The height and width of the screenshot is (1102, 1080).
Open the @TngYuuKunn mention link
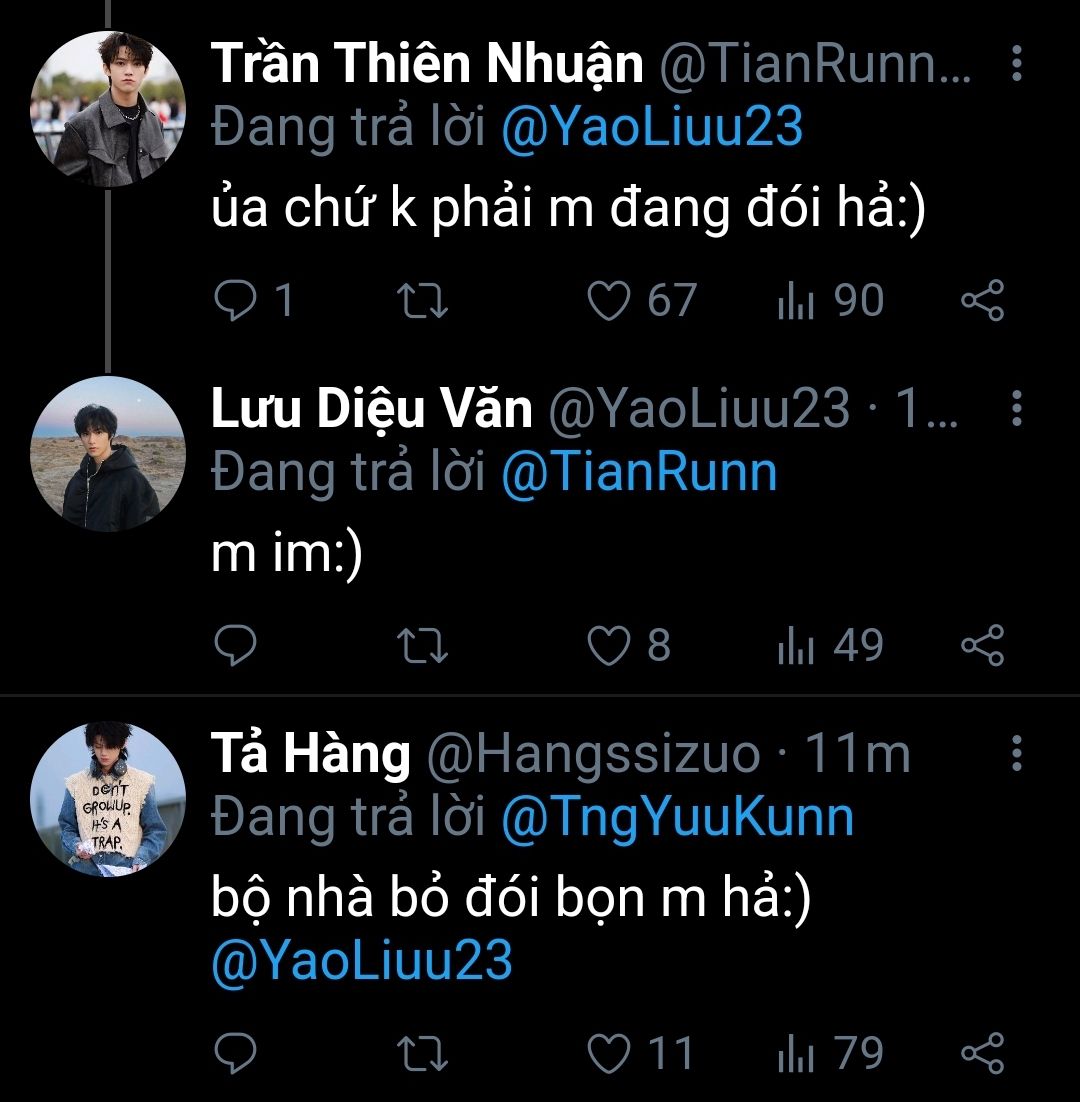click(676, 817)
